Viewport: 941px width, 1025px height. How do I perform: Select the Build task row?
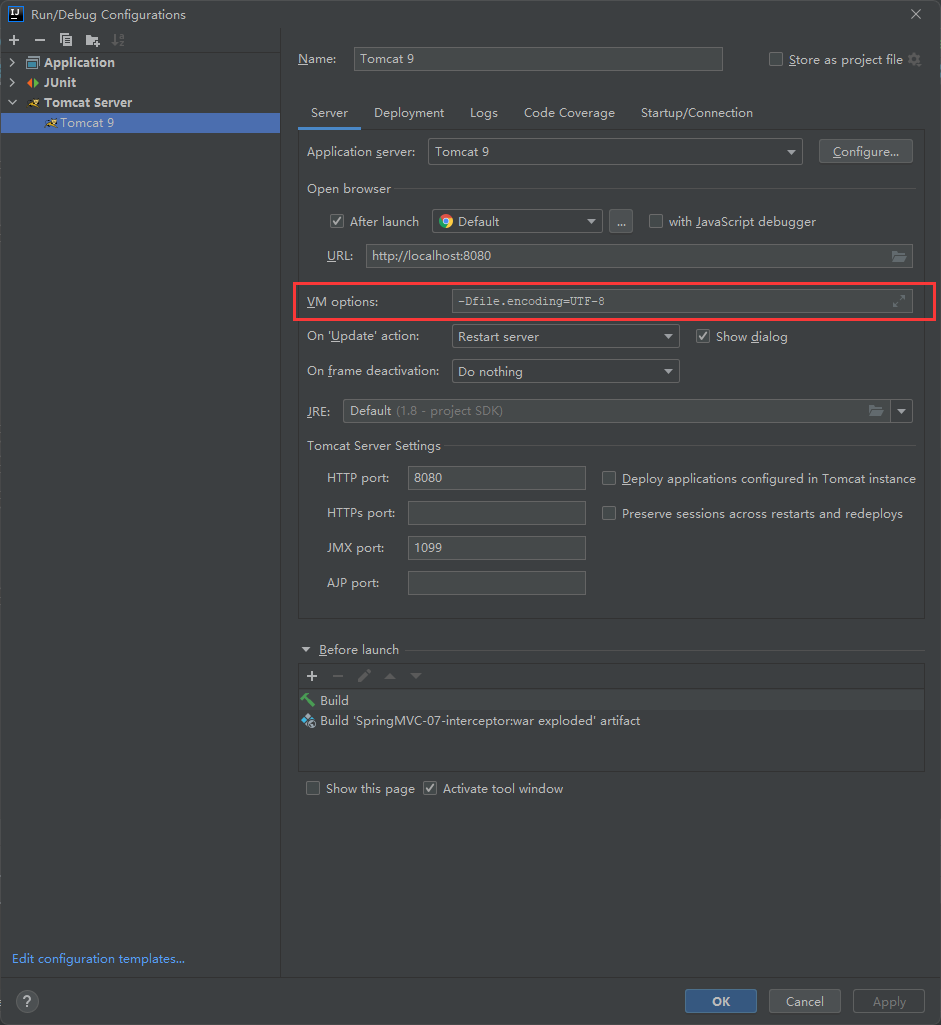click(612, 700)
